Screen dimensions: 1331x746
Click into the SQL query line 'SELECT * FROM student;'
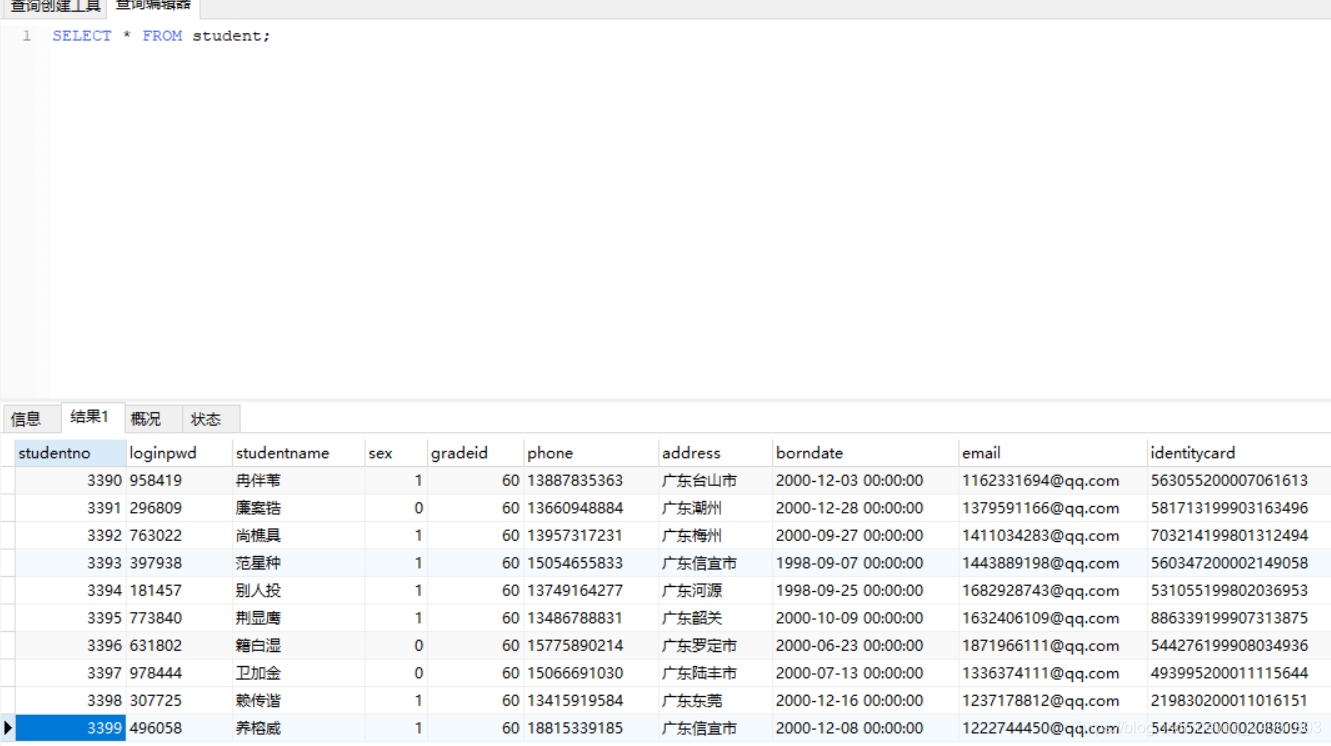161,36
